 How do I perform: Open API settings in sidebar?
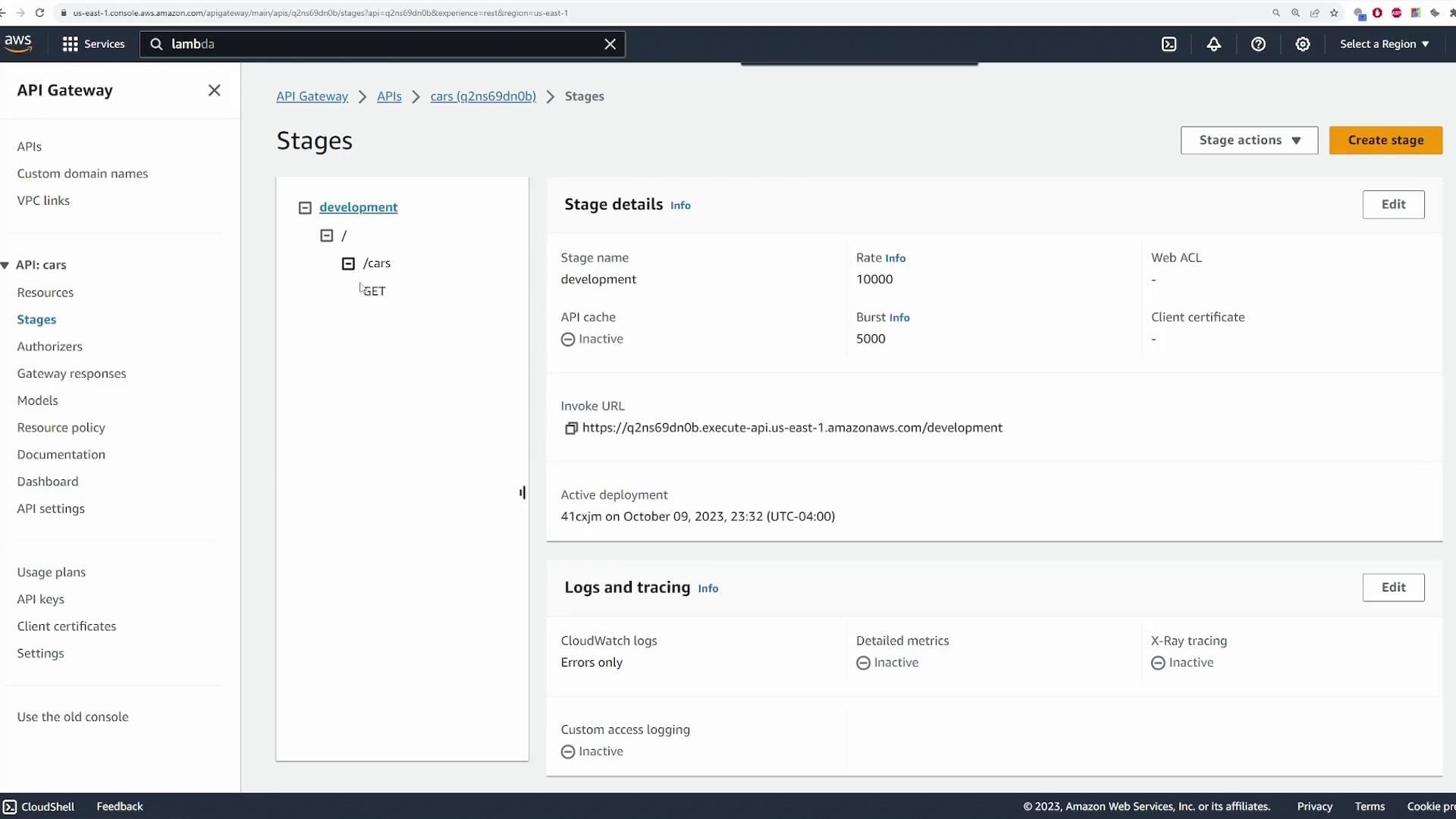[51, 509]
